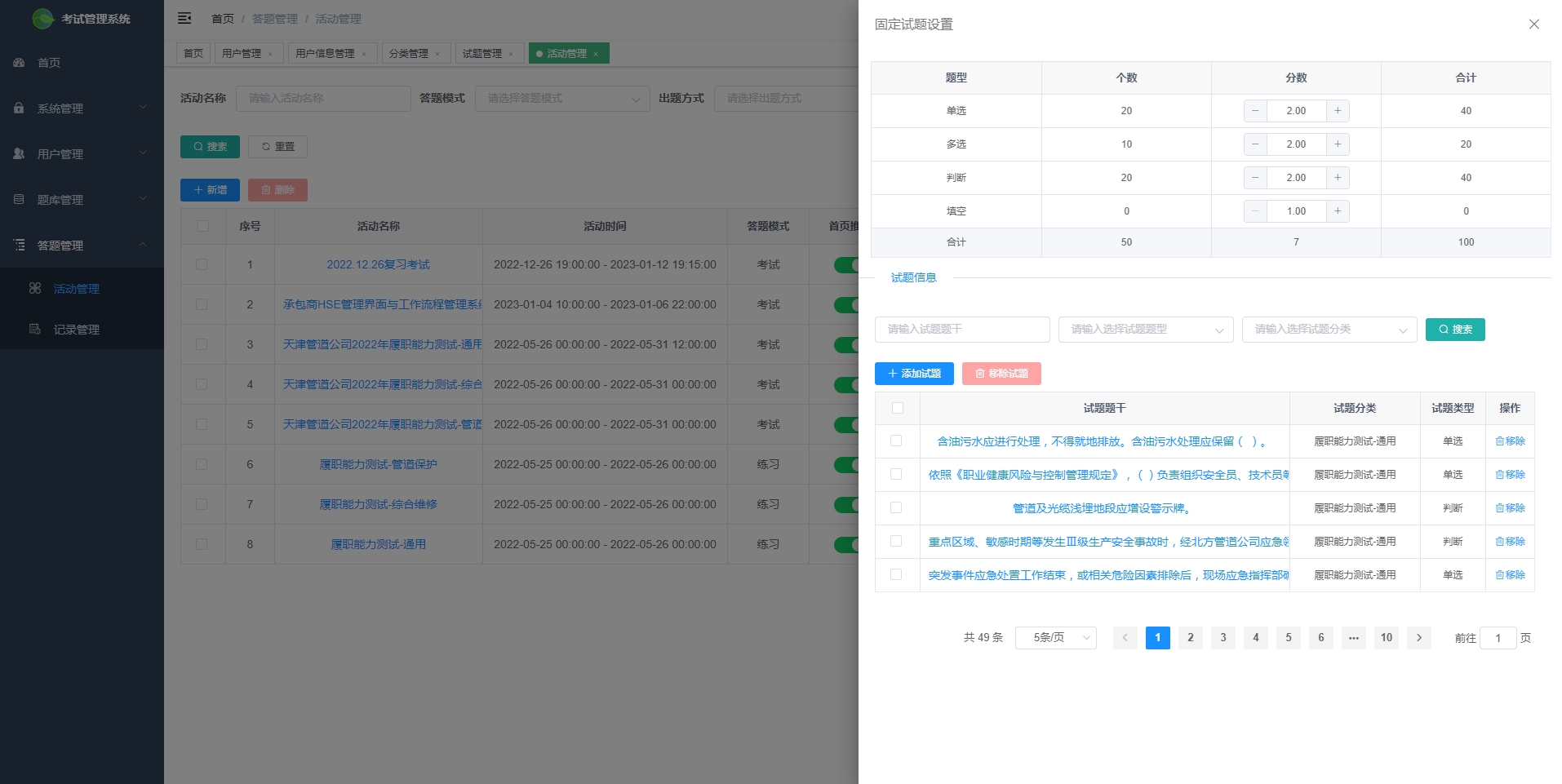
Task: Click the 系统管理 lock icon
Action: pos(19,109)
